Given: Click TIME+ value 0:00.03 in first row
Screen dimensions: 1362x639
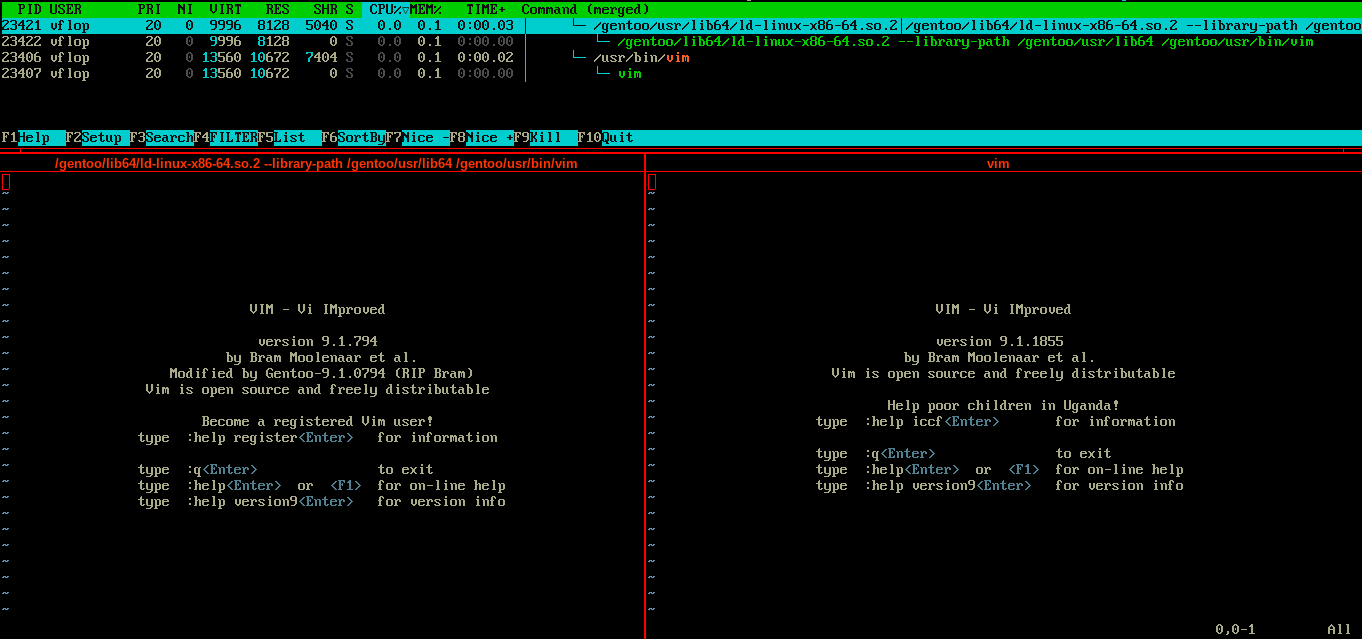Looking at the screenshot, I should coord(485,25).
